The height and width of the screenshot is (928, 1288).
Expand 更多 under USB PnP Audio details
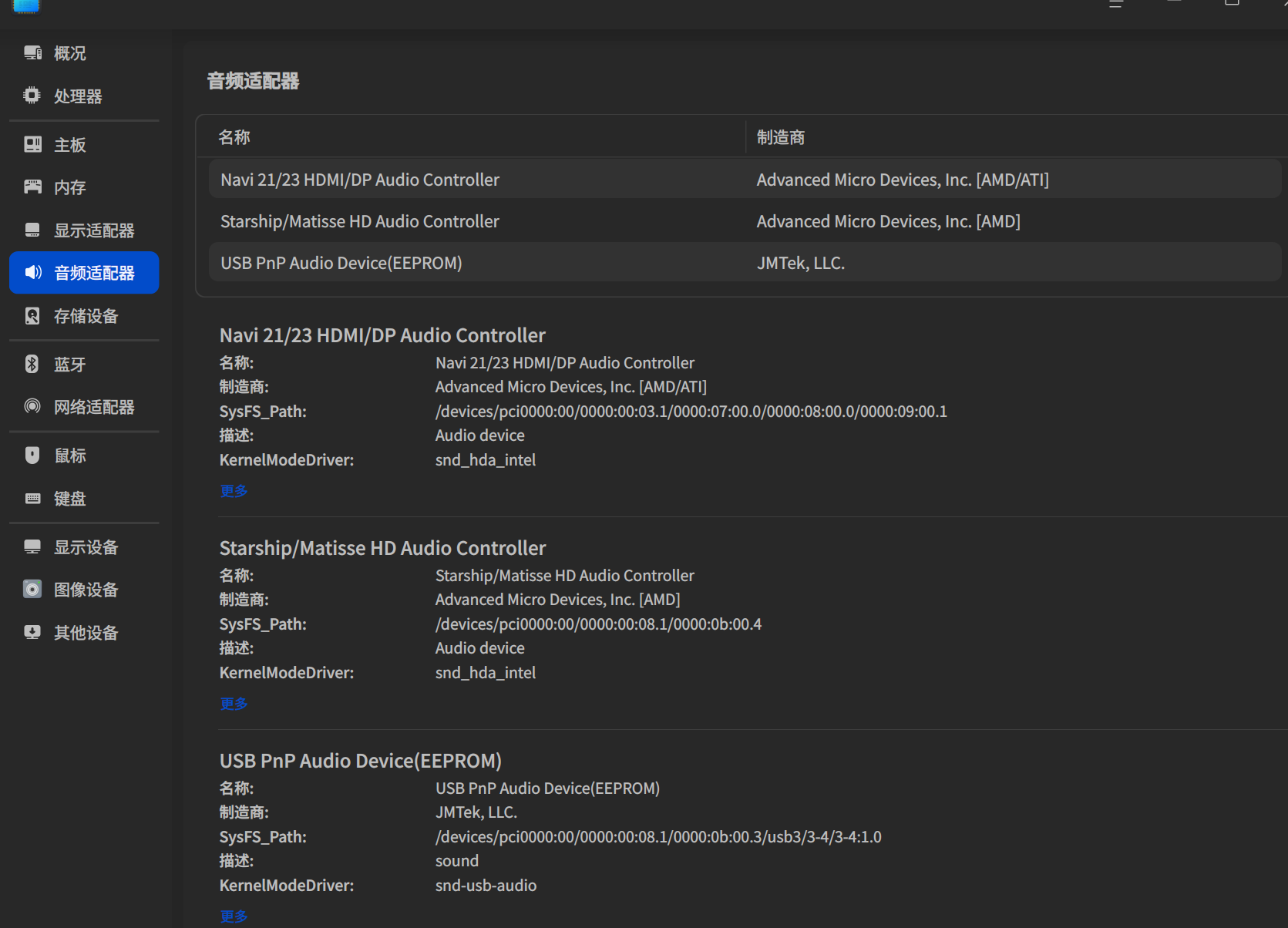(x=234, y=916)
